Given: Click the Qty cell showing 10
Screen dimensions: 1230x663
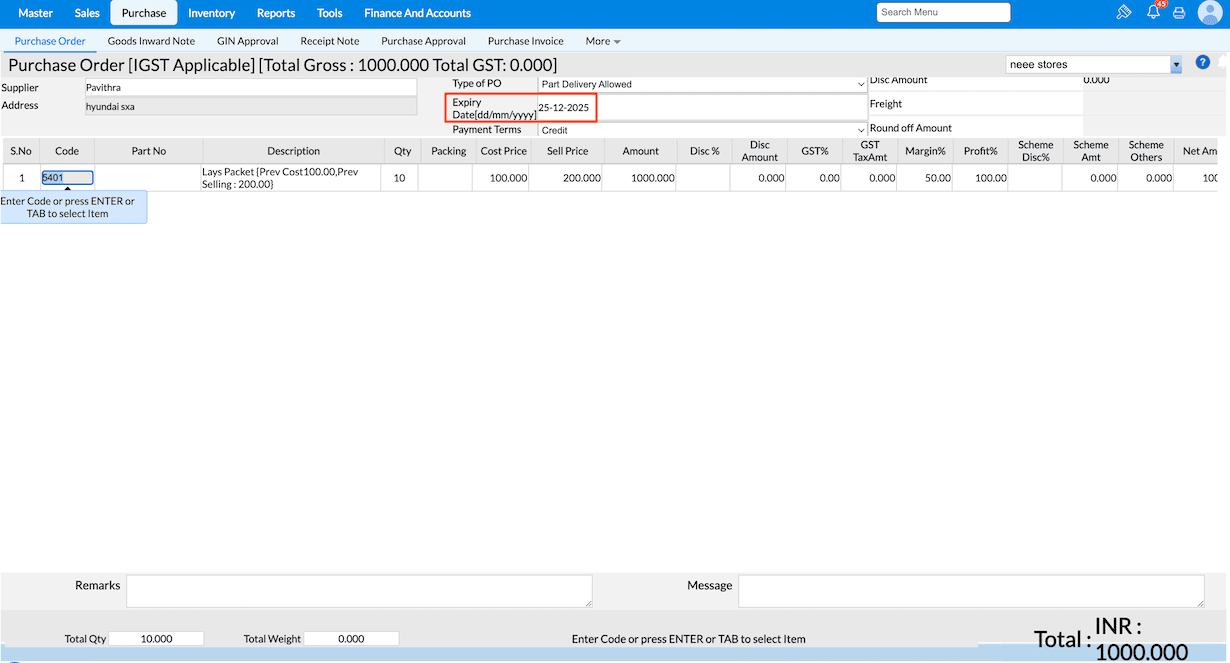Looking at the screenshot, I should 402,178.
